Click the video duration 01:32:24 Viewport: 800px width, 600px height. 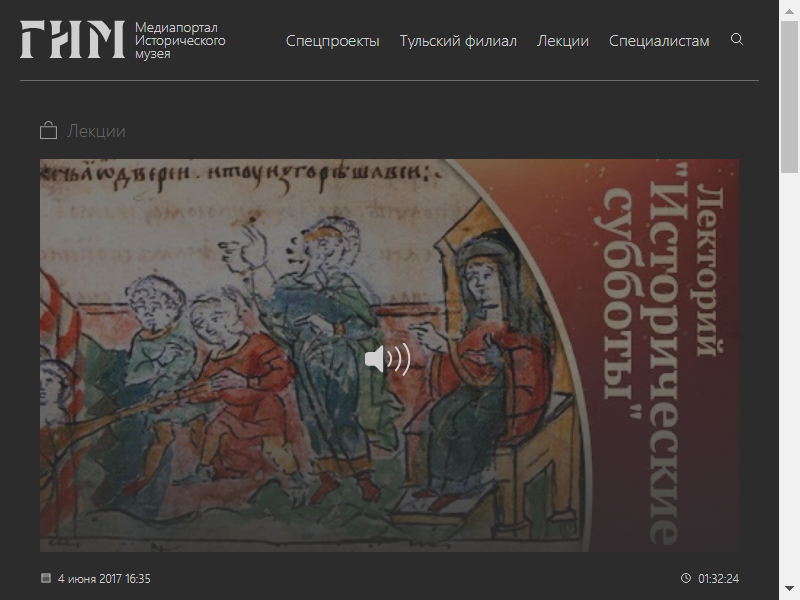pyautogui.click(x=718, y=579)
